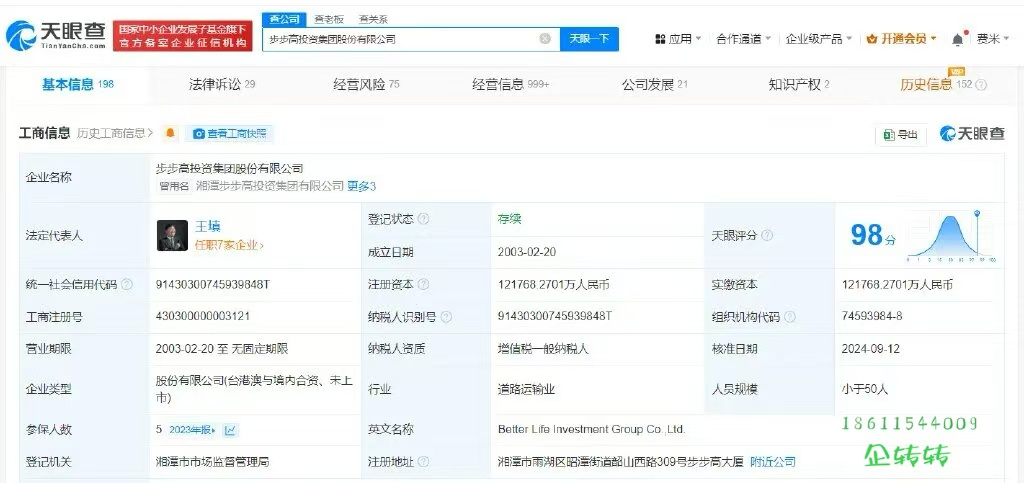Image resolution: width=1024 pixels, height=483 pixels.
Task: Click the 存续 registration status value
Action: coord(509,219)
